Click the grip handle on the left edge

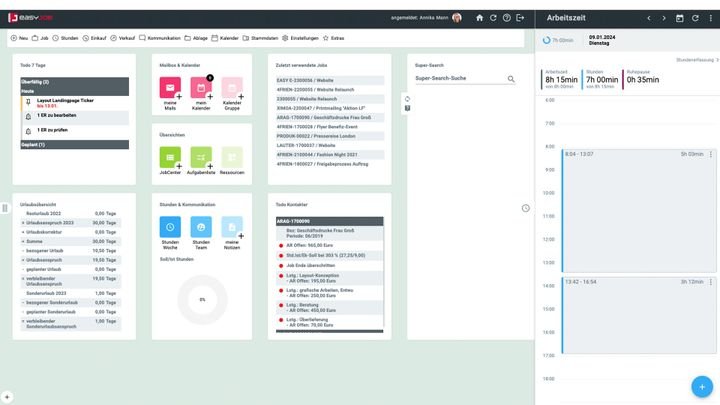[x=5, y=208]
